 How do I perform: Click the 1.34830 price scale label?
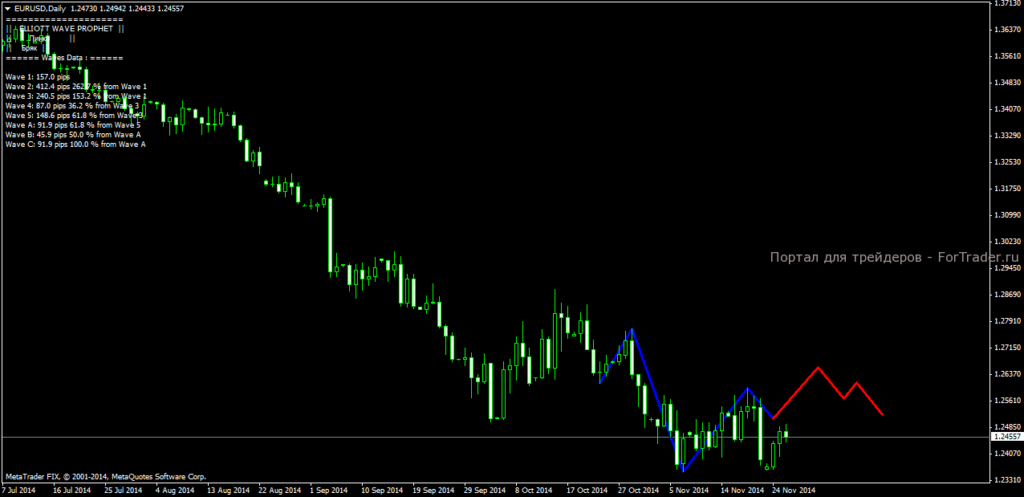tap(1006, 83)
